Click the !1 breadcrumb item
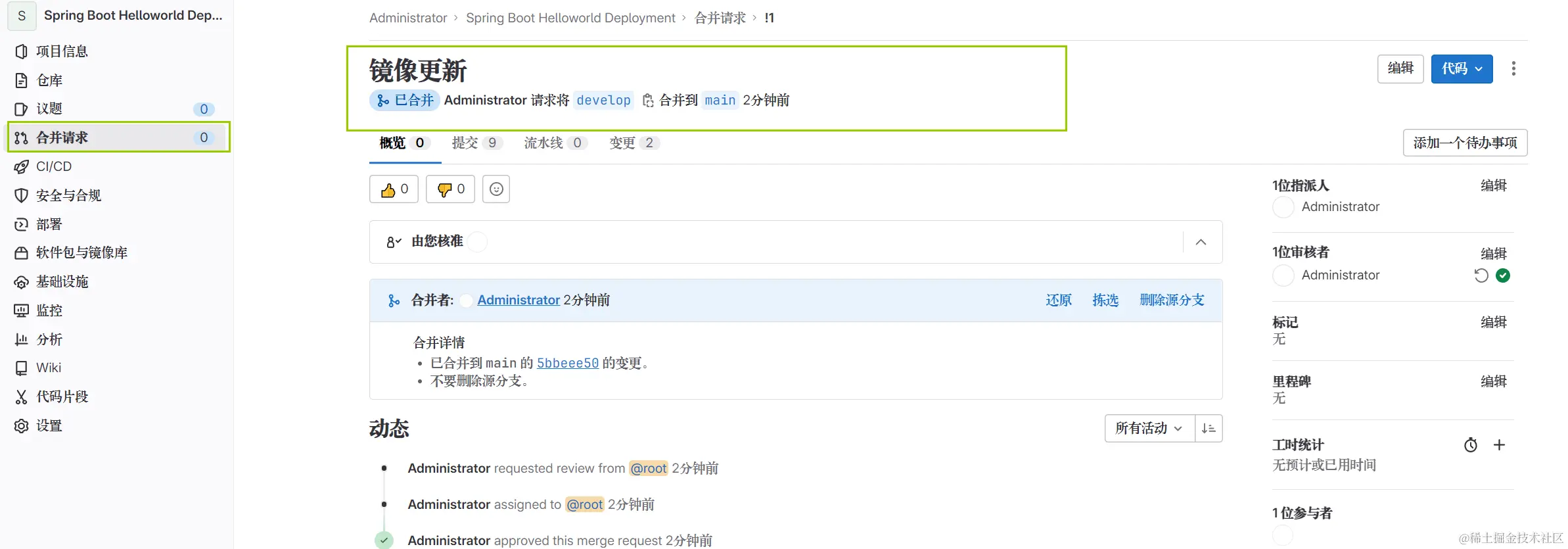The height and width of the screenshot is (549, 1568). pyautogui.click(x=770, y=18)
